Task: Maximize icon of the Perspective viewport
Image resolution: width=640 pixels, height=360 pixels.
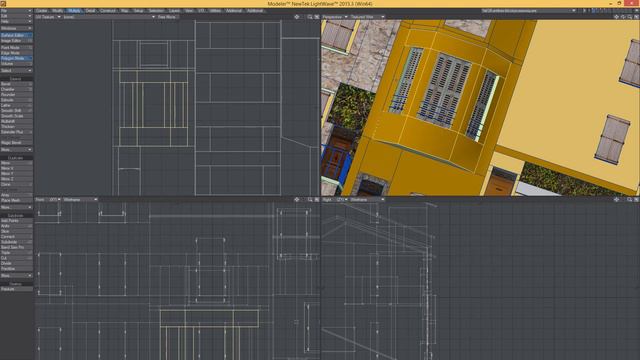Action: tap(636, 17)
